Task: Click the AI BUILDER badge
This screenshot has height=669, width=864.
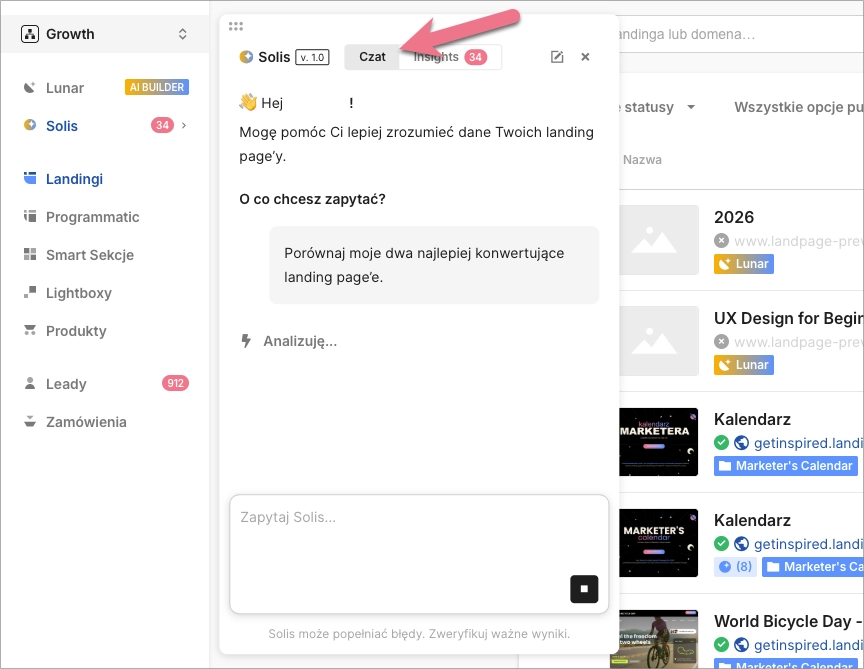Action: (x=157, y=87)
